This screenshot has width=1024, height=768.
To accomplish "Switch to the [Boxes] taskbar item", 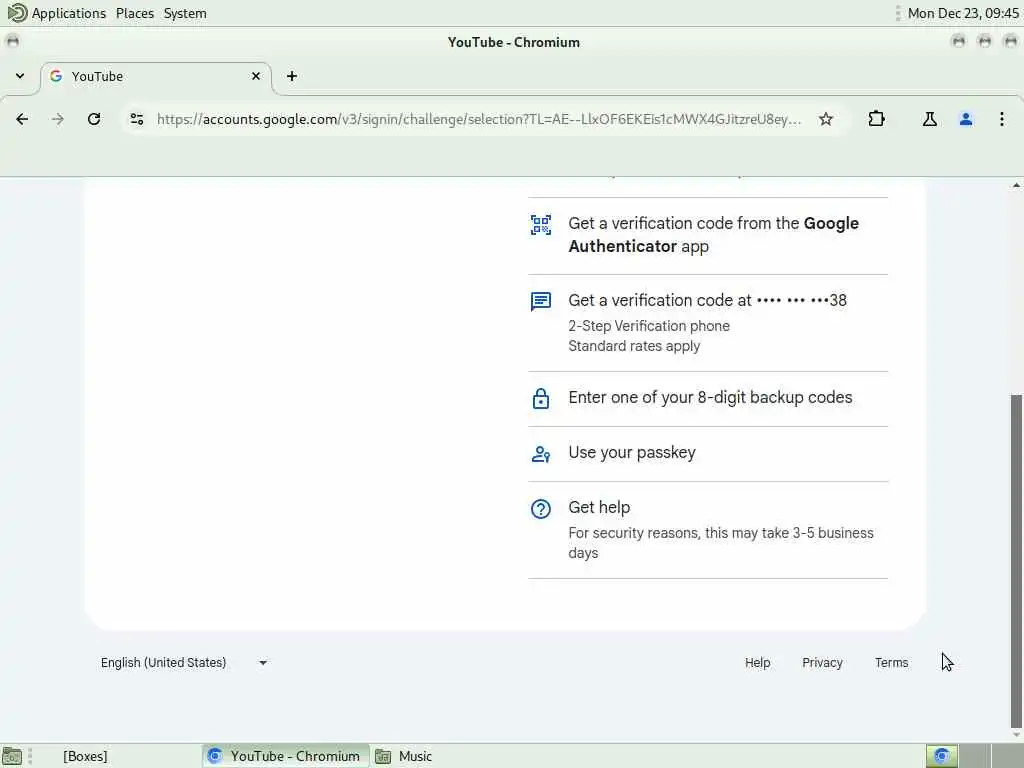I will pyautogui.click(x=85, y=756).
